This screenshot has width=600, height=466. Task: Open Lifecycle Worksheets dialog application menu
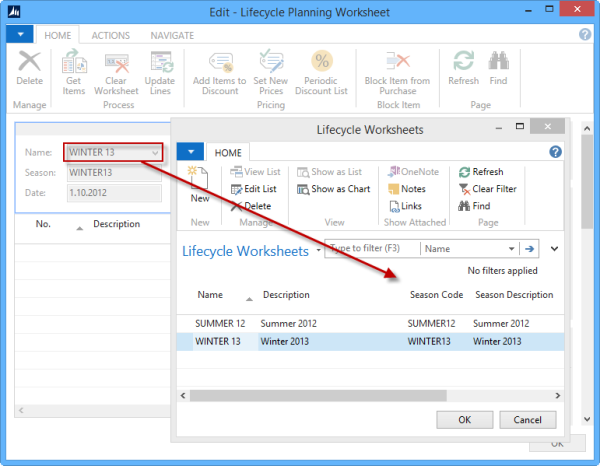coord(191,152)
